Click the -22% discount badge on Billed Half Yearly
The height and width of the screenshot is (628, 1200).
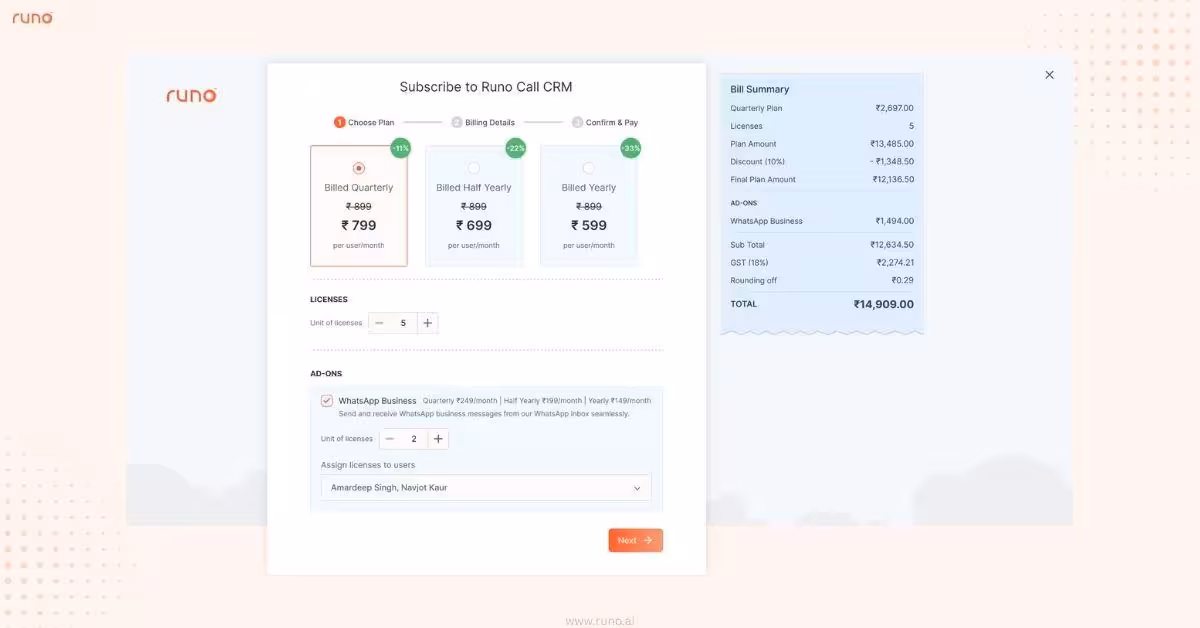pos(514,147)
